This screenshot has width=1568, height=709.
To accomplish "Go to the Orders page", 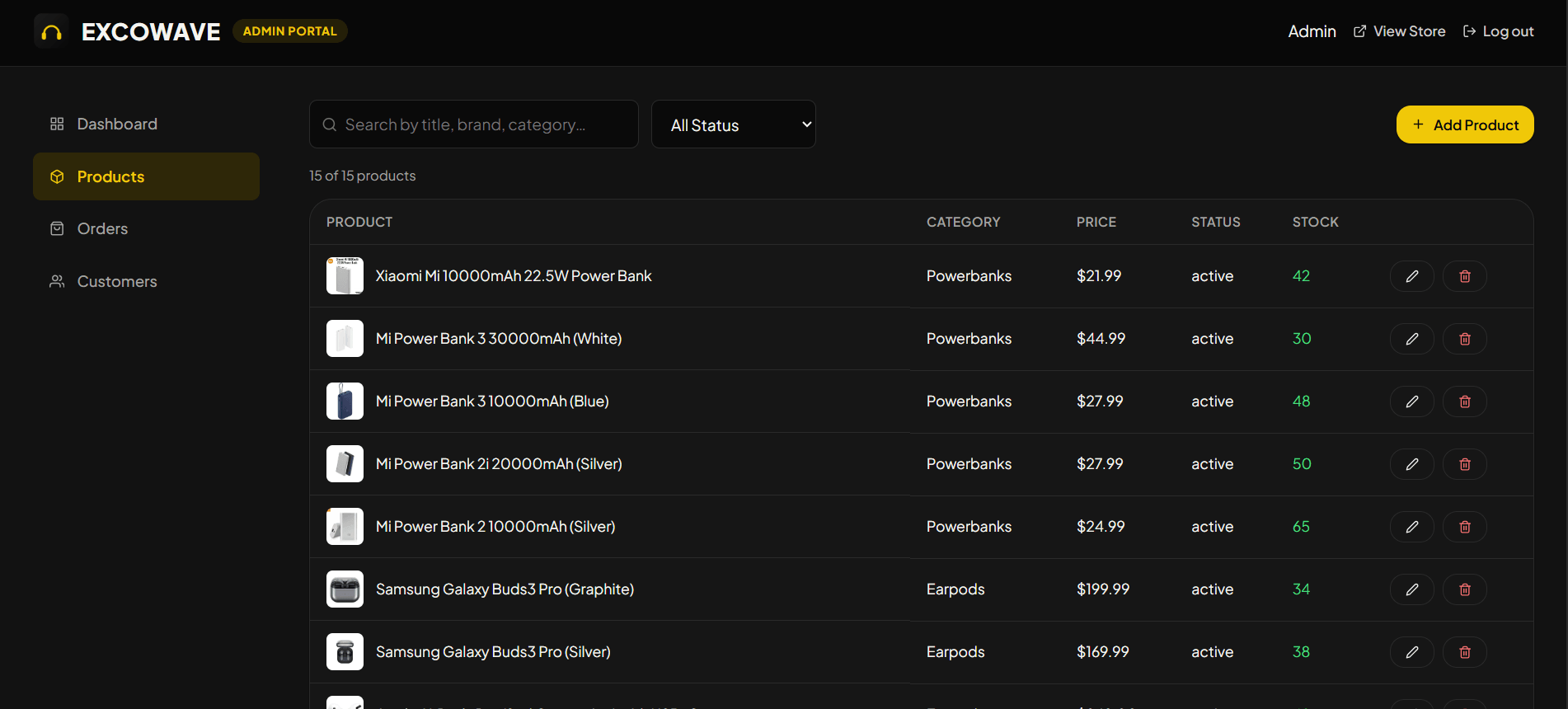I will 146,228.
